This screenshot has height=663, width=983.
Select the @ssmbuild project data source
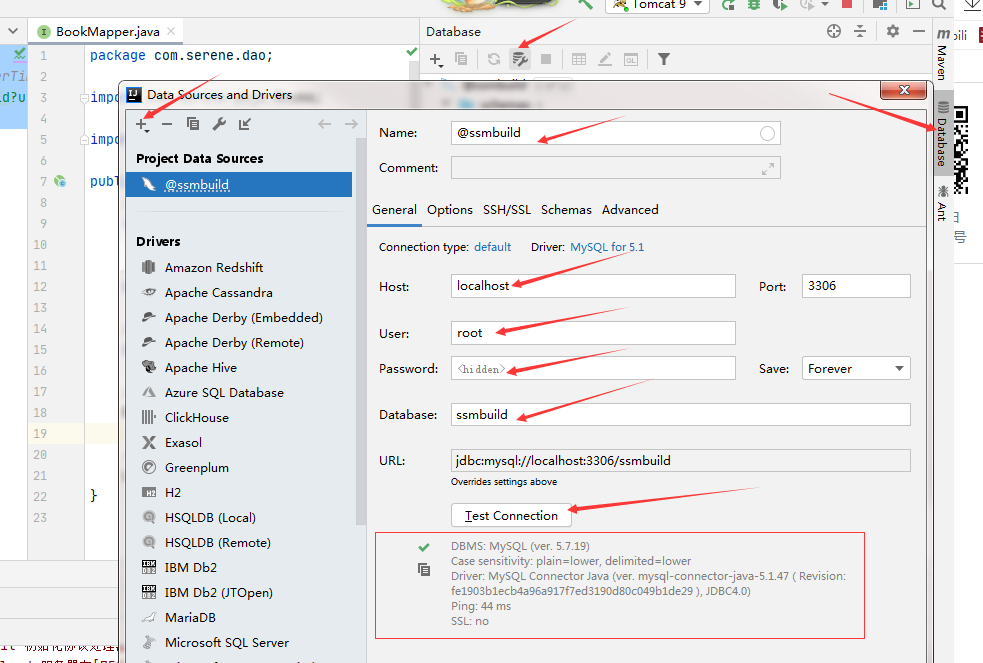pyautogui.click(x=239, y=185)
